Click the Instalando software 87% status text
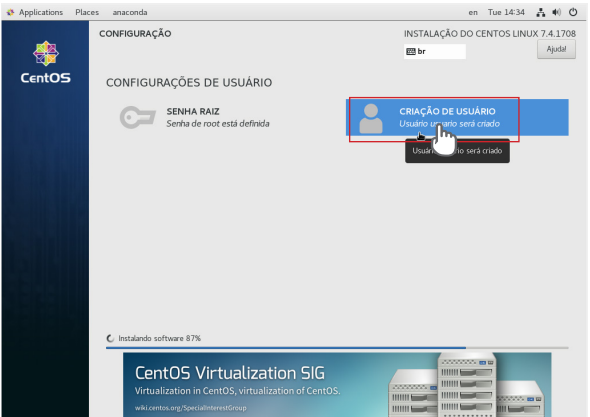 (x=160, y=338)
